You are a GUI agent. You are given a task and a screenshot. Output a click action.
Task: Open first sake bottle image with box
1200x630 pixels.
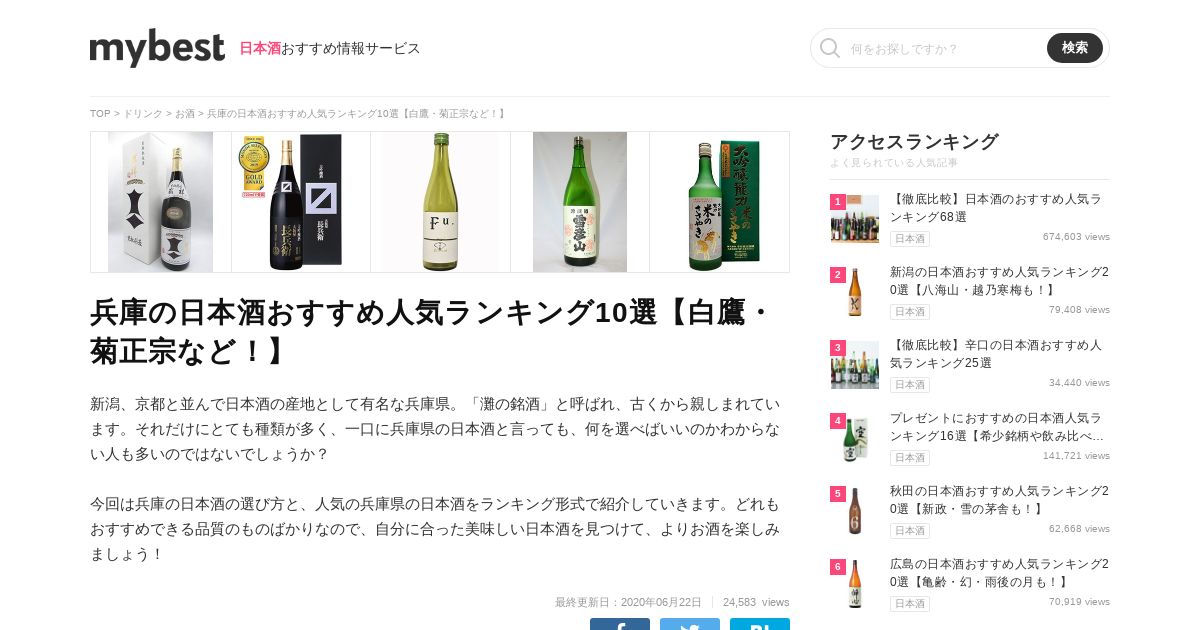coord(160,202)
